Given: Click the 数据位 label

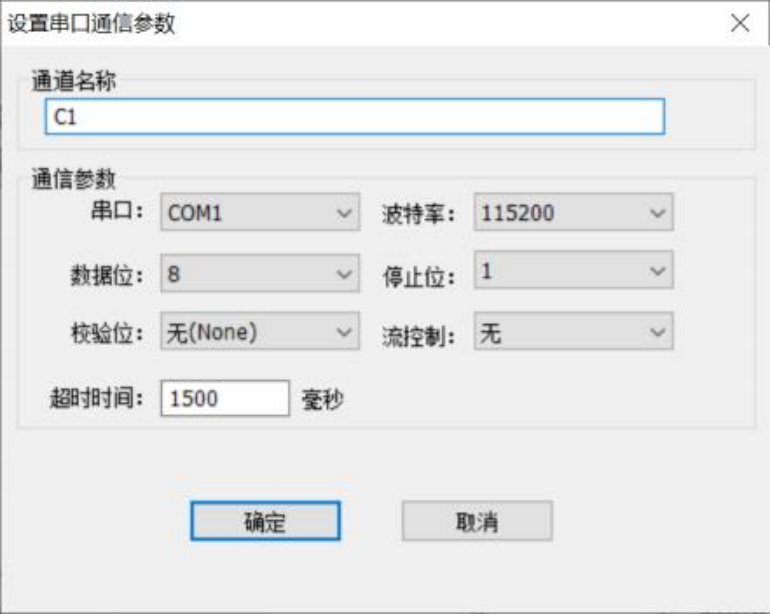Looking at the screenshot, I should pyautogui.click(x=108, y=275).
